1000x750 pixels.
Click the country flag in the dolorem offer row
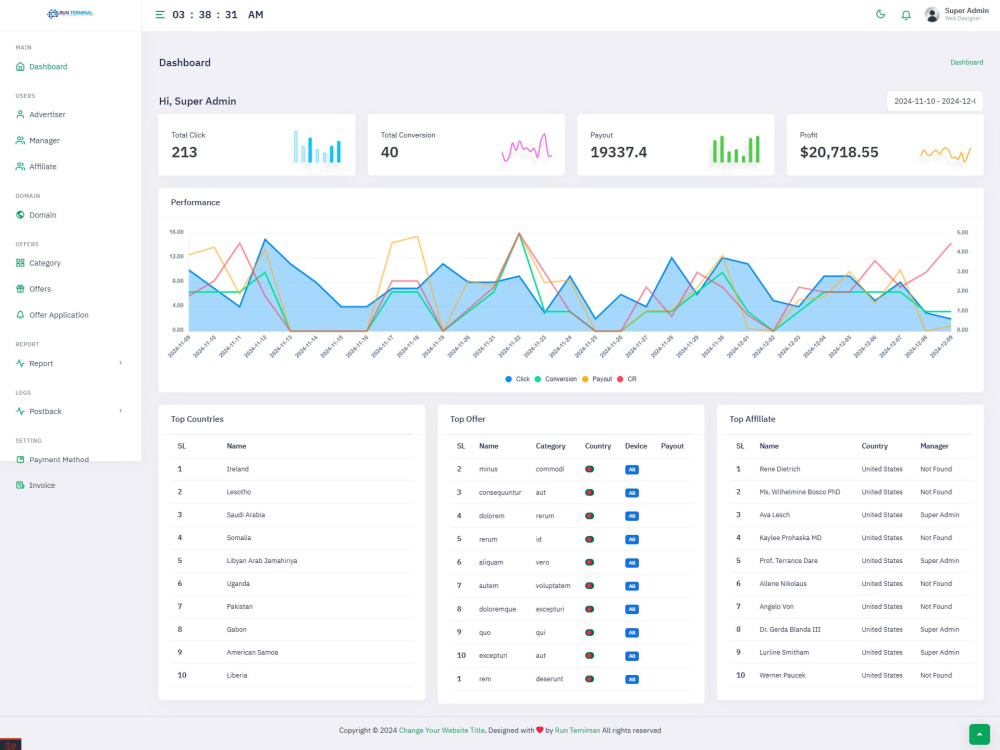[589, 516]
